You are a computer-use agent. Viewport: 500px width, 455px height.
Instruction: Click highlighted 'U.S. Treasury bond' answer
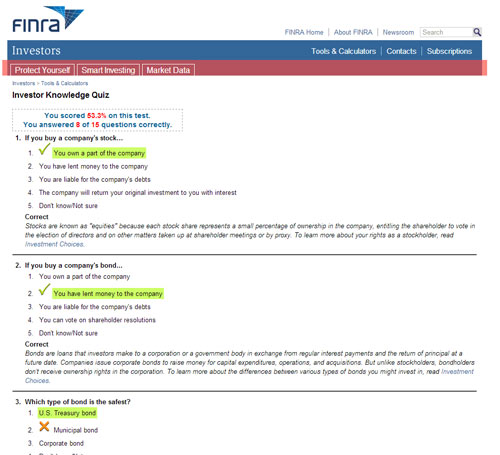pyautogui.click(x=67, y=413)
